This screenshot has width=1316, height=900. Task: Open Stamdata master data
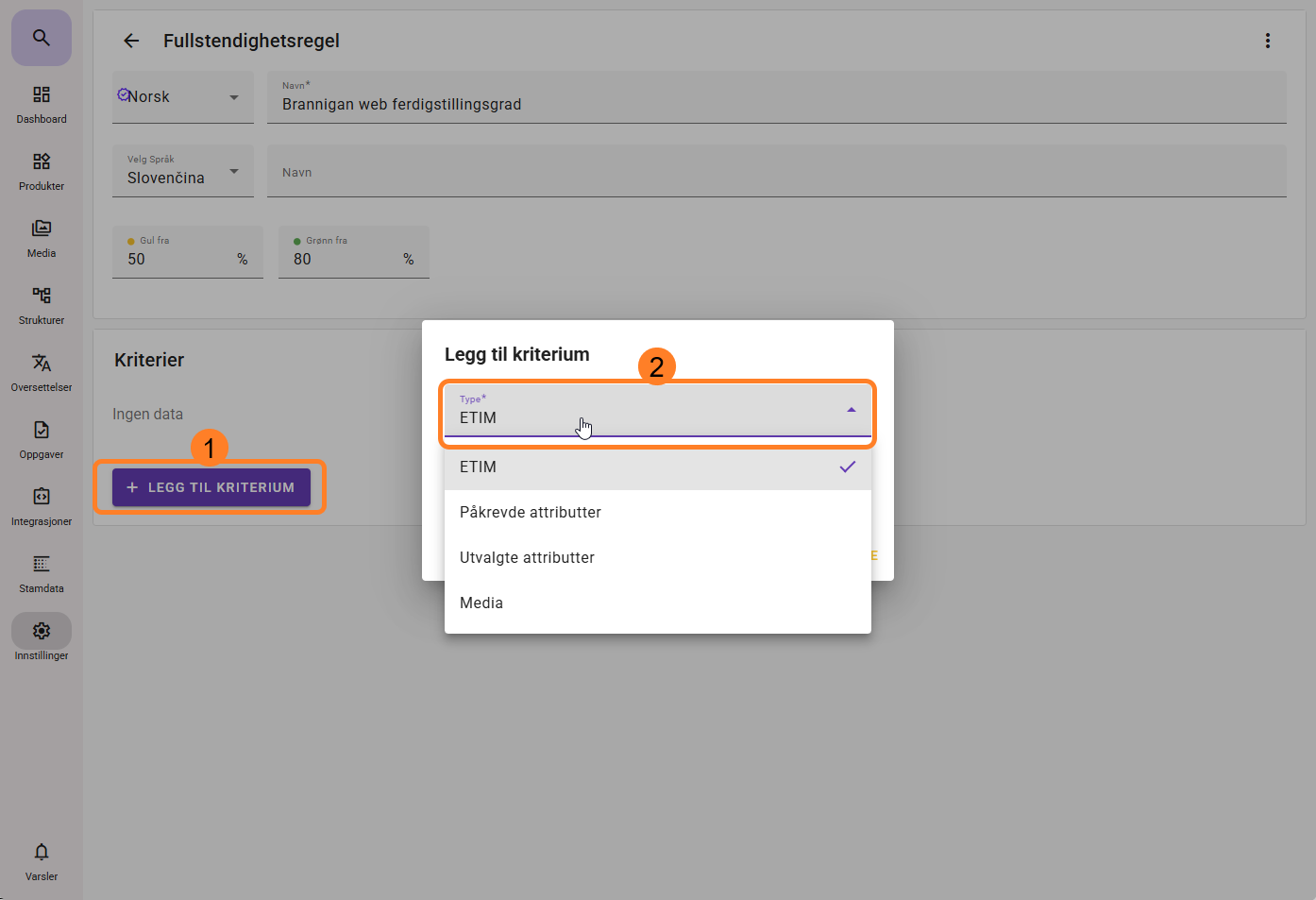point(42,574)
